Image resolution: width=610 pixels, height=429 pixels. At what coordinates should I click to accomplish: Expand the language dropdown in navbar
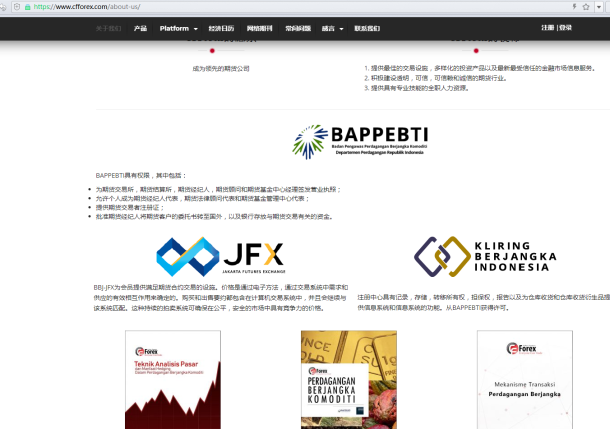pyautogui.click(x=332, y=28)
